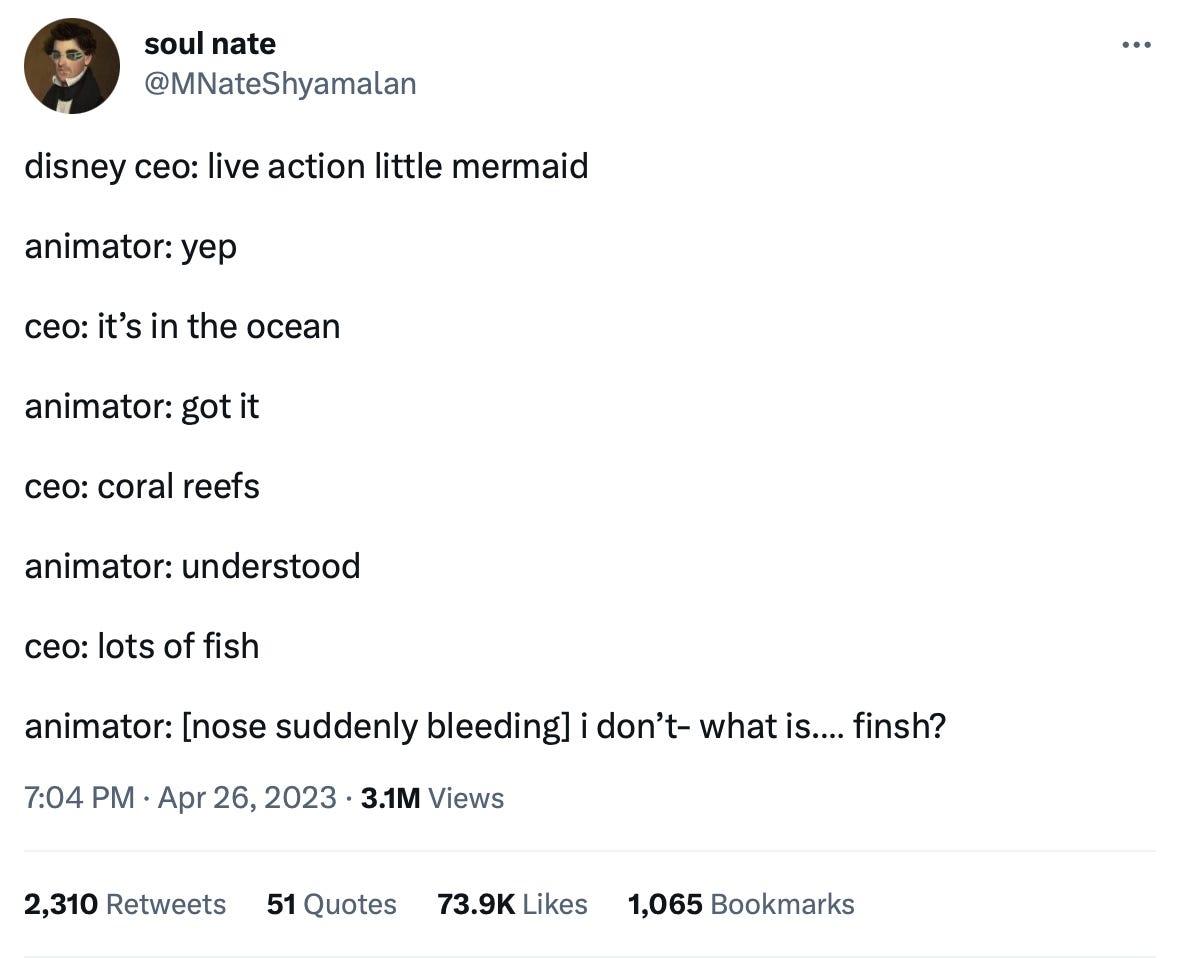1186x958 pixels.
Task: Click the avatar portrait thumbnail
Action: pos(71,64)
